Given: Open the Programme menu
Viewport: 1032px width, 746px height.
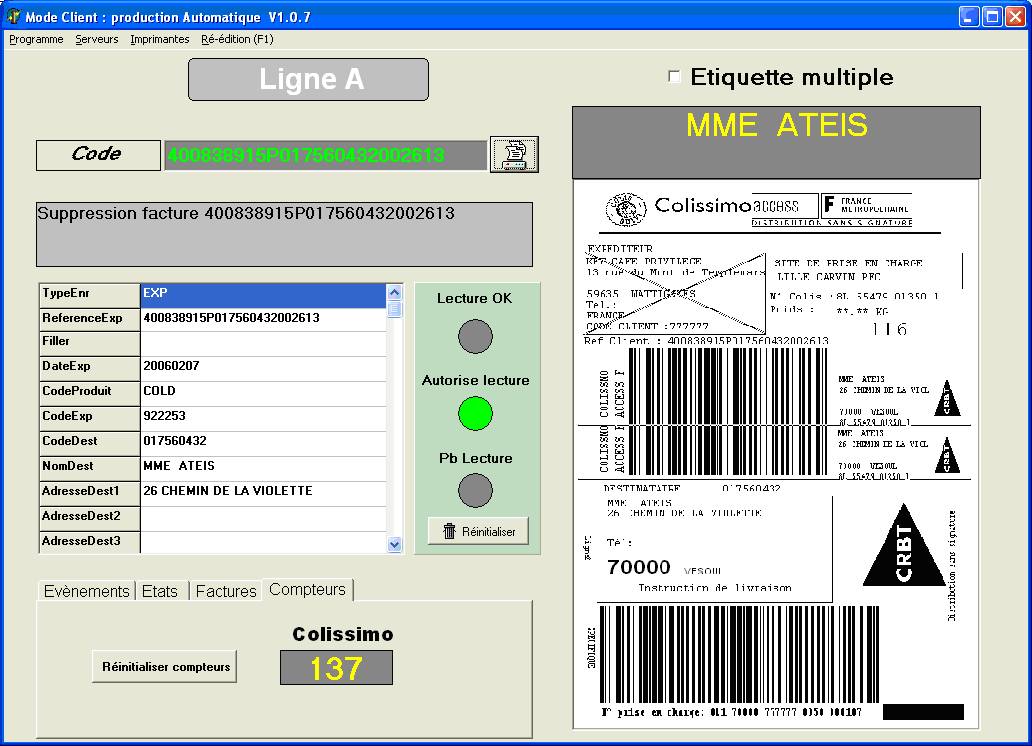Looking at the screenshot, I should click(36, 39).
